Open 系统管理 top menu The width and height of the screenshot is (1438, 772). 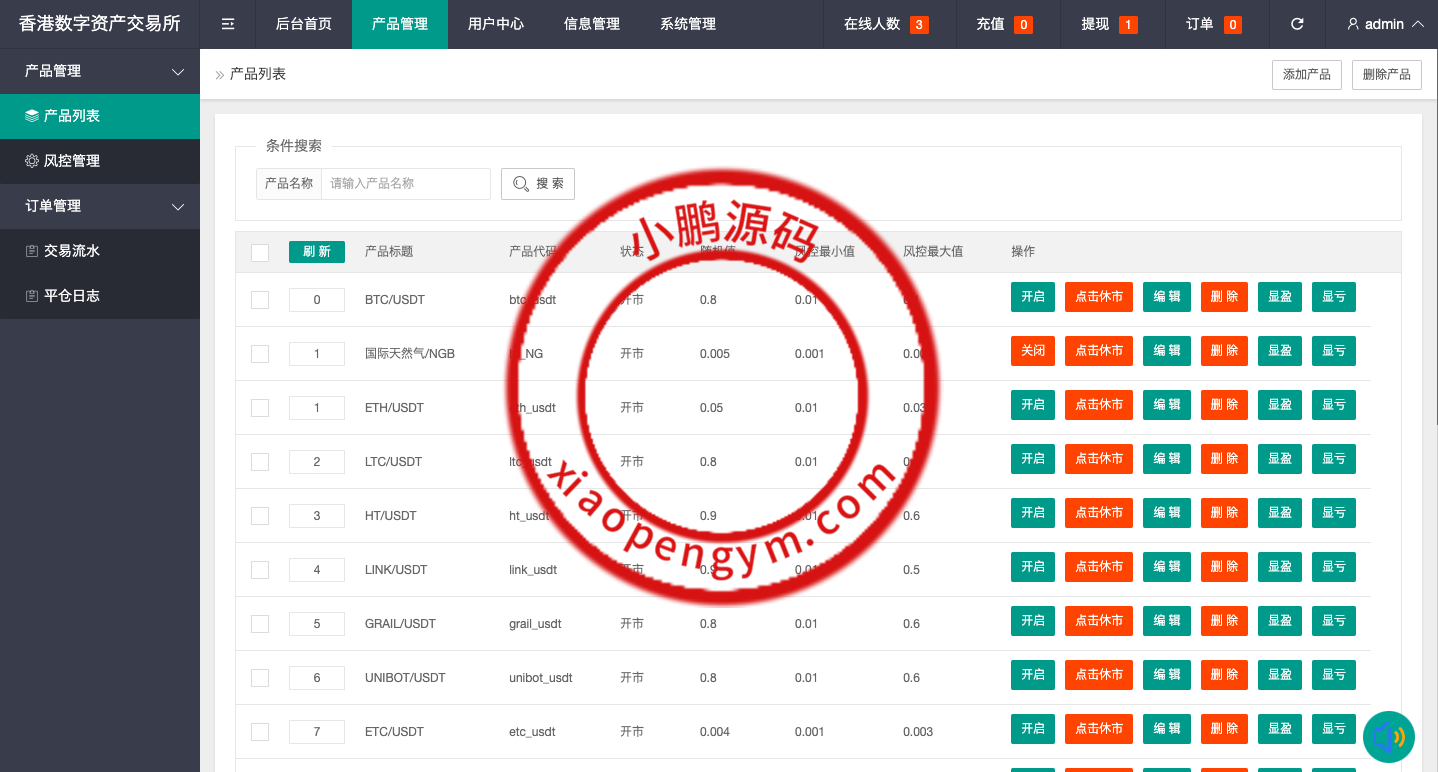pos(688,24)
